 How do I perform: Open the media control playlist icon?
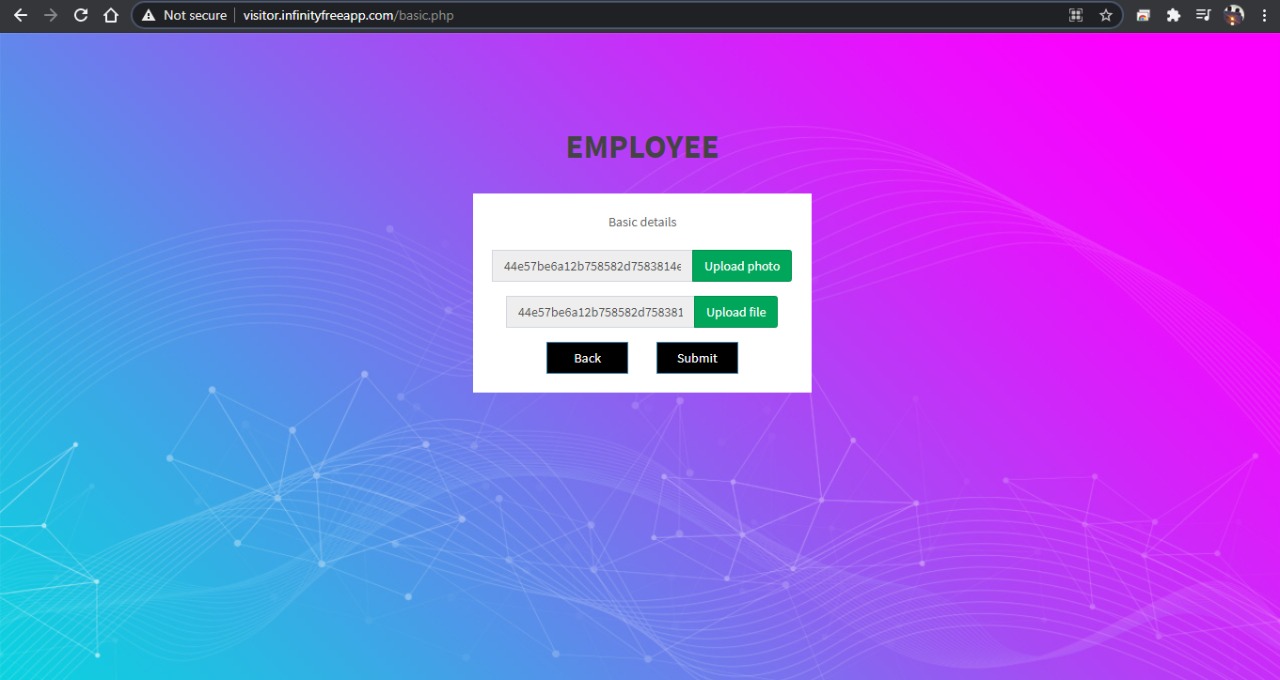[x=1203, y=15]
